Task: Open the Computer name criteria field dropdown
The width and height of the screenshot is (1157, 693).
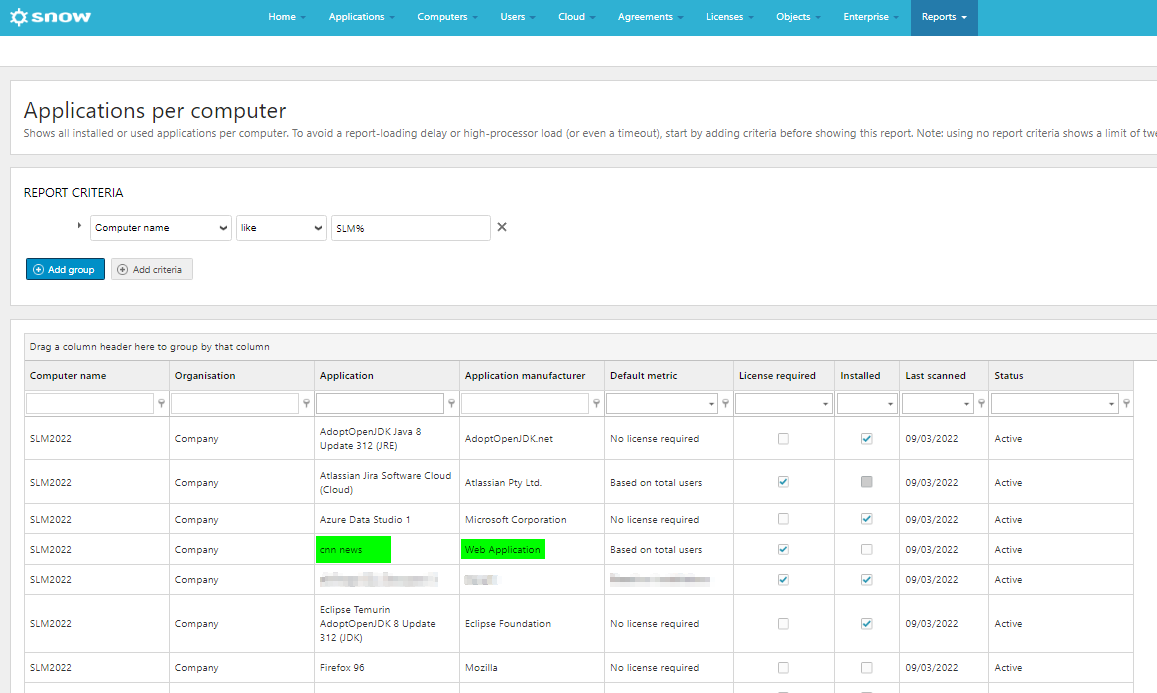Action: pyautogui.click(x=161, y=228)
